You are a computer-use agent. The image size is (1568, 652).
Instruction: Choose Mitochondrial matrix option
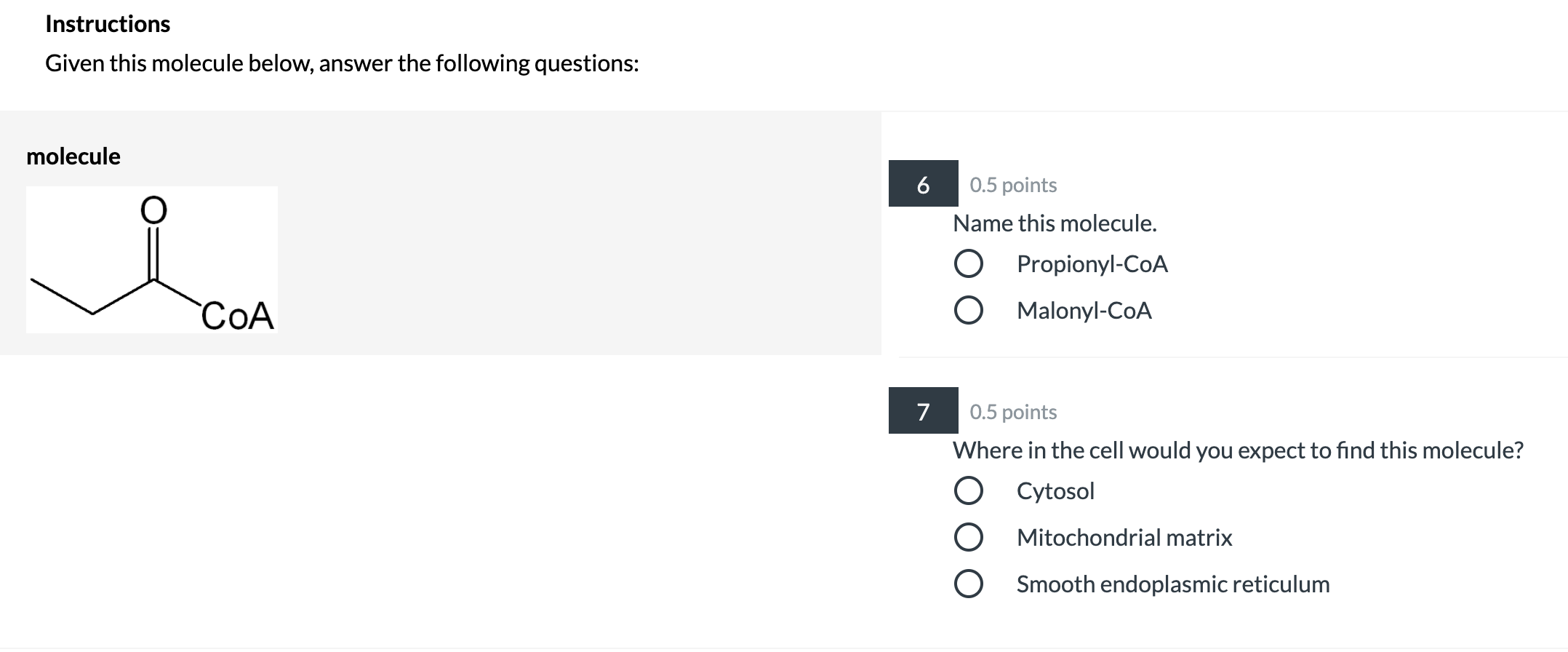[x=970, y=538]
